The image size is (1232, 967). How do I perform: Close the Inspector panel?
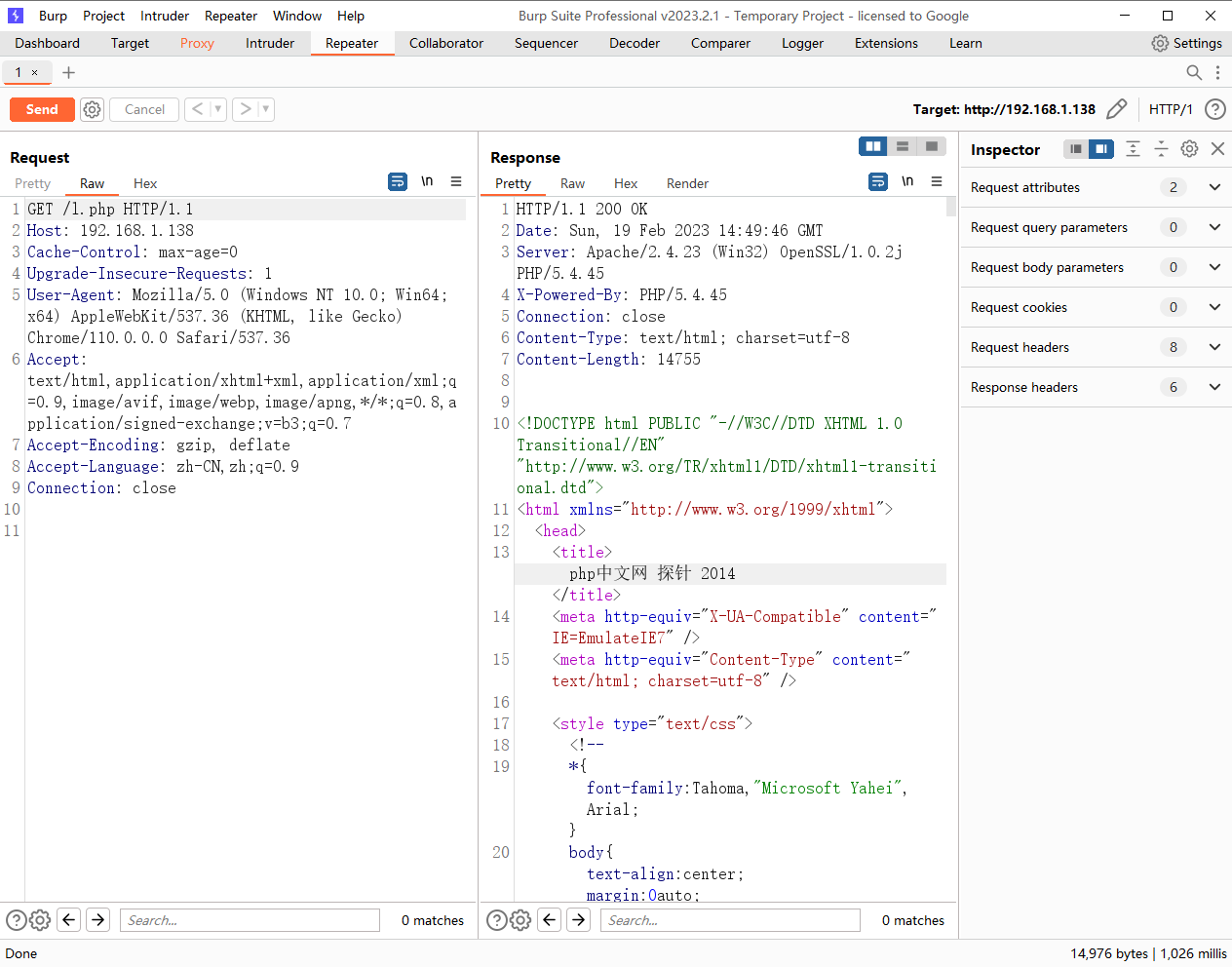1217,149
